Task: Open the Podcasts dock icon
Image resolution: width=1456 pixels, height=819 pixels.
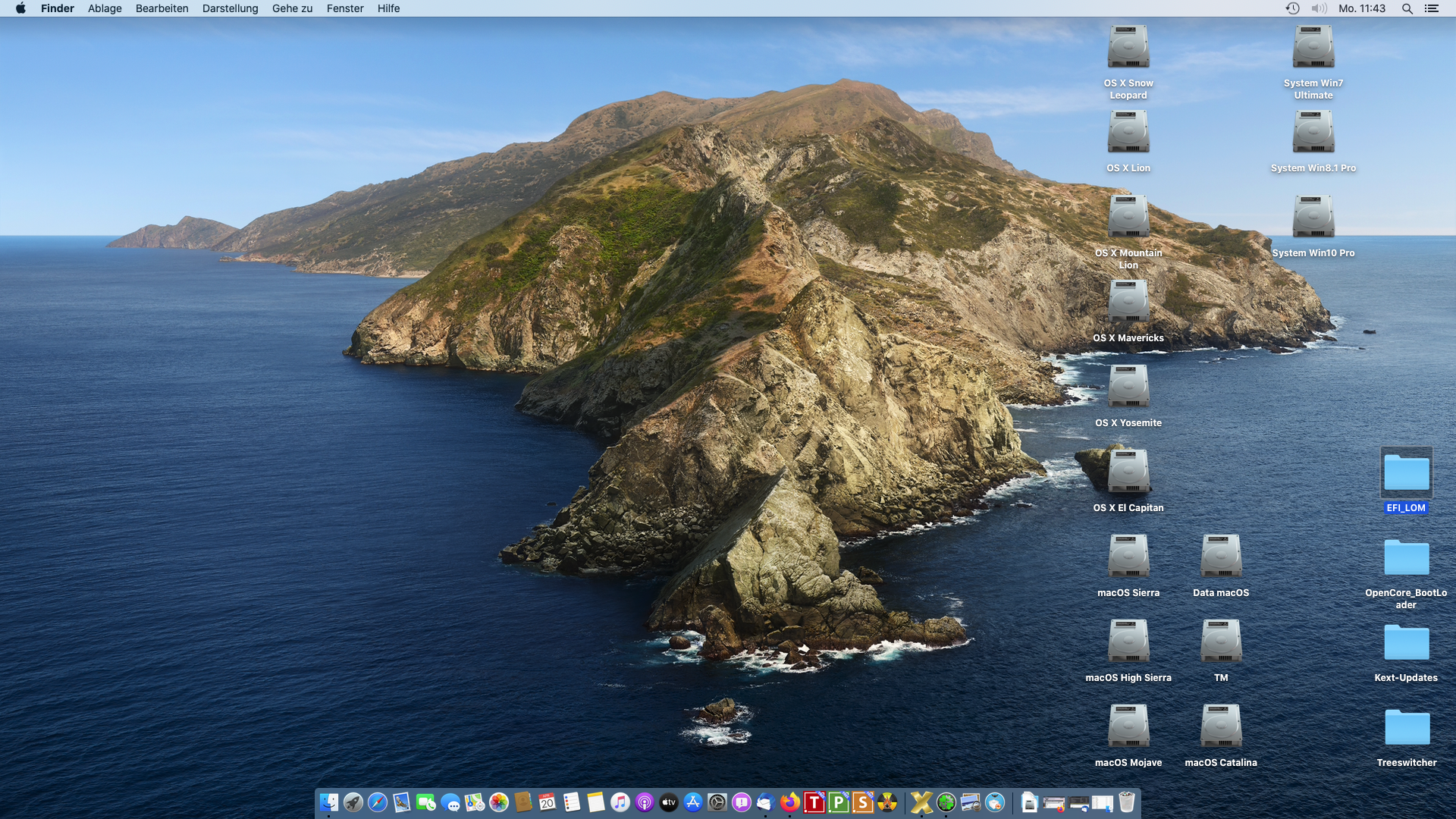Action: (x=645, y=802)
